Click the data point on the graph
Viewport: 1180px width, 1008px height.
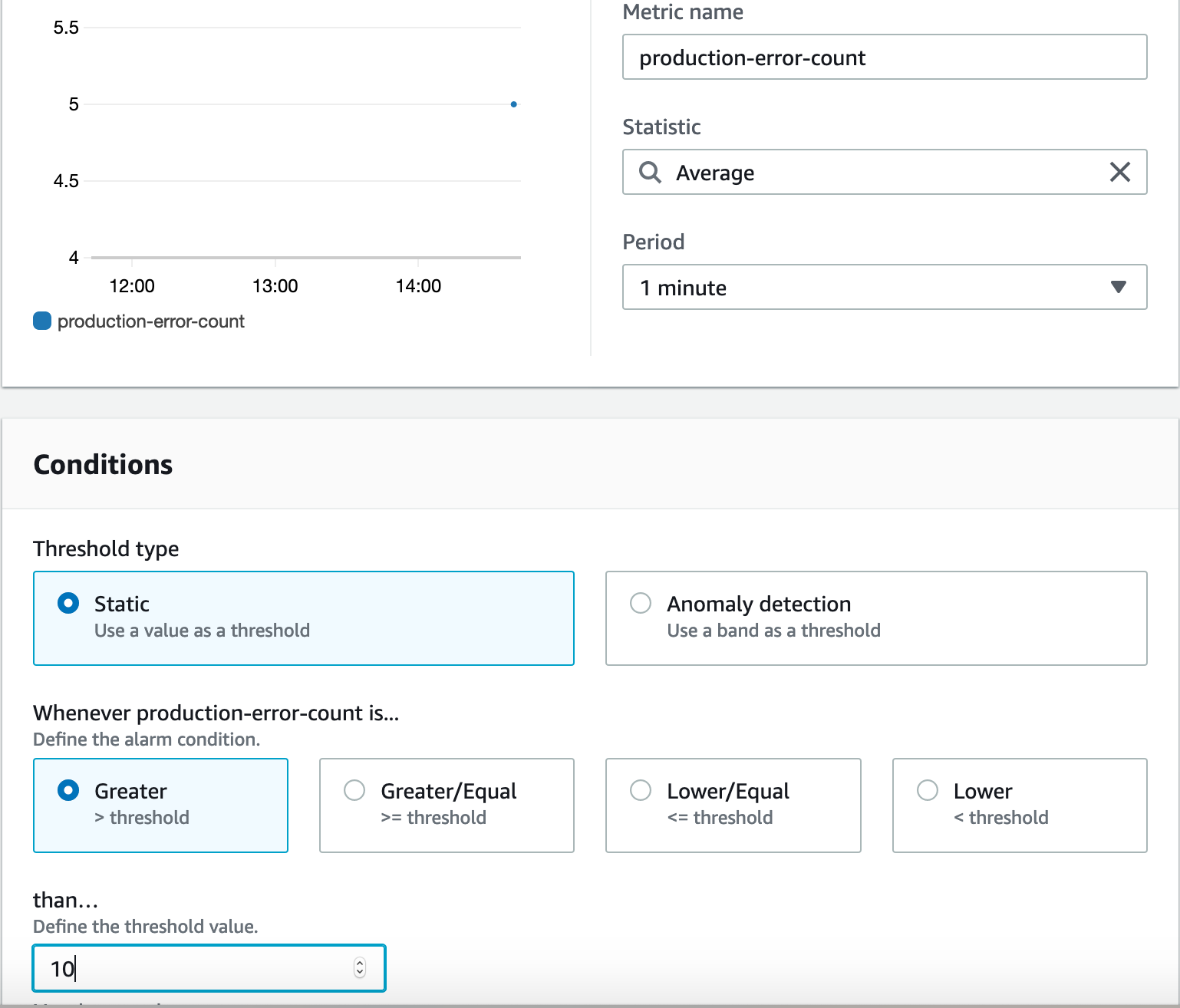coord(513,104)
